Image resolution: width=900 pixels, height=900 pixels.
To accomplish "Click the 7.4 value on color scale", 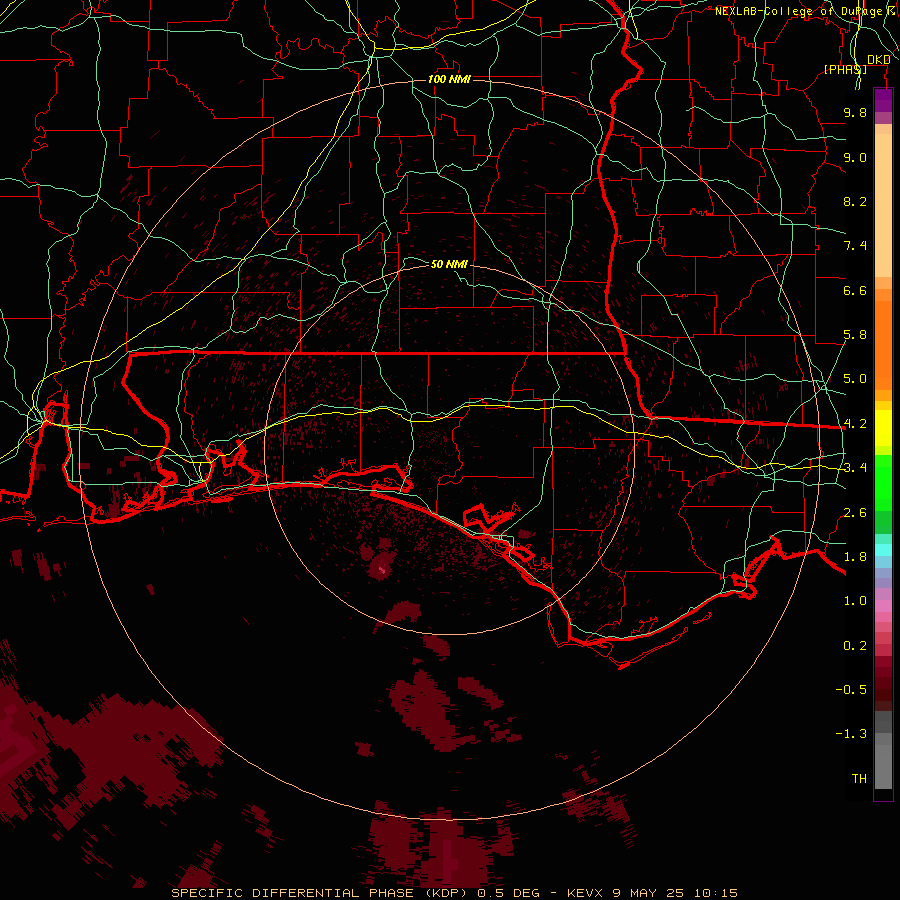I will point(855,246).
